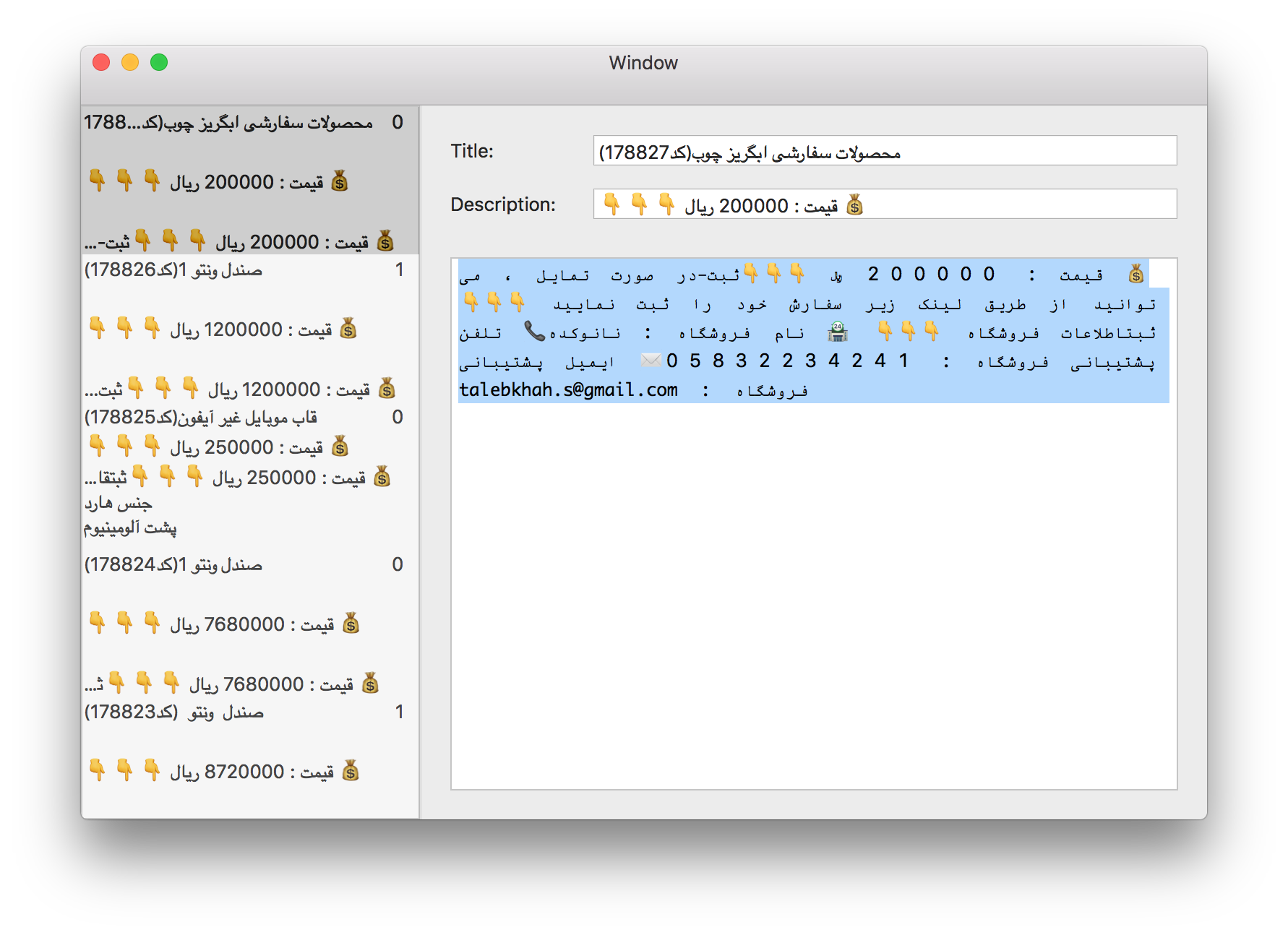This screenshot has width=1288, height=935.
Task: Click the price line 8720000 ریال
Action: (223, 771)
